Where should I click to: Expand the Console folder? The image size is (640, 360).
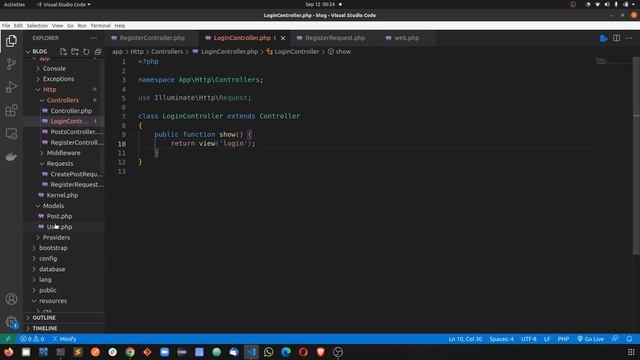tap(54, 69)
